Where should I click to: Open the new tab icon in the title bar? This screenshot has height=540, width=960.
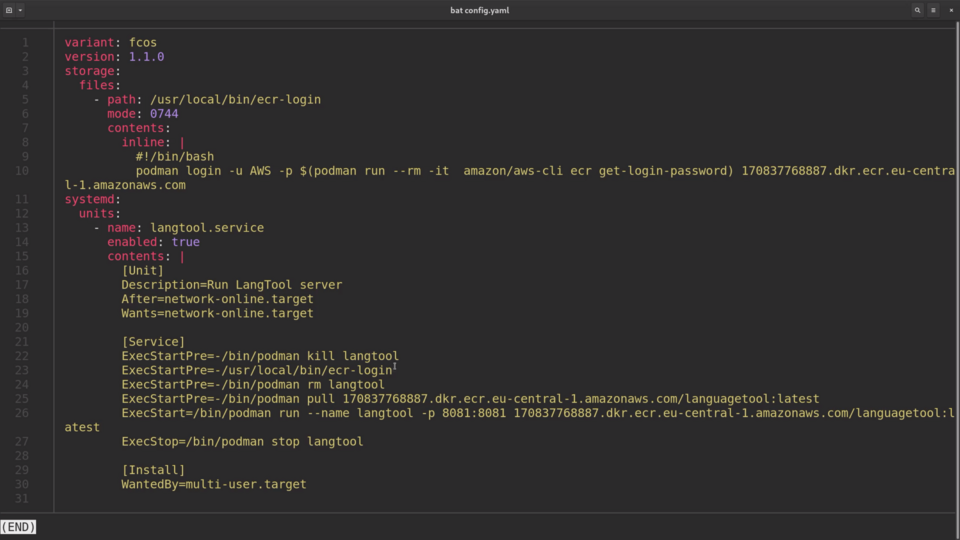click(x=9, y=10)
